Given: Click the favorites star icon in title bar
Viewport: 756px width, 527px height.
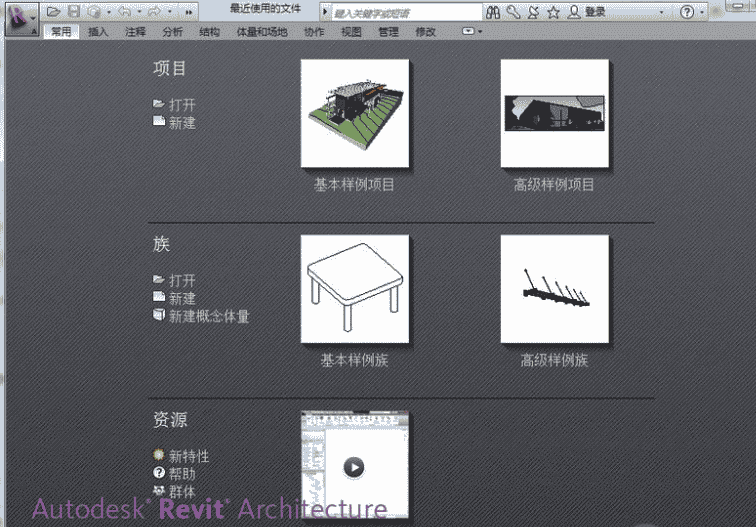Looking at the screenshot, I should (x=552, y=12).
